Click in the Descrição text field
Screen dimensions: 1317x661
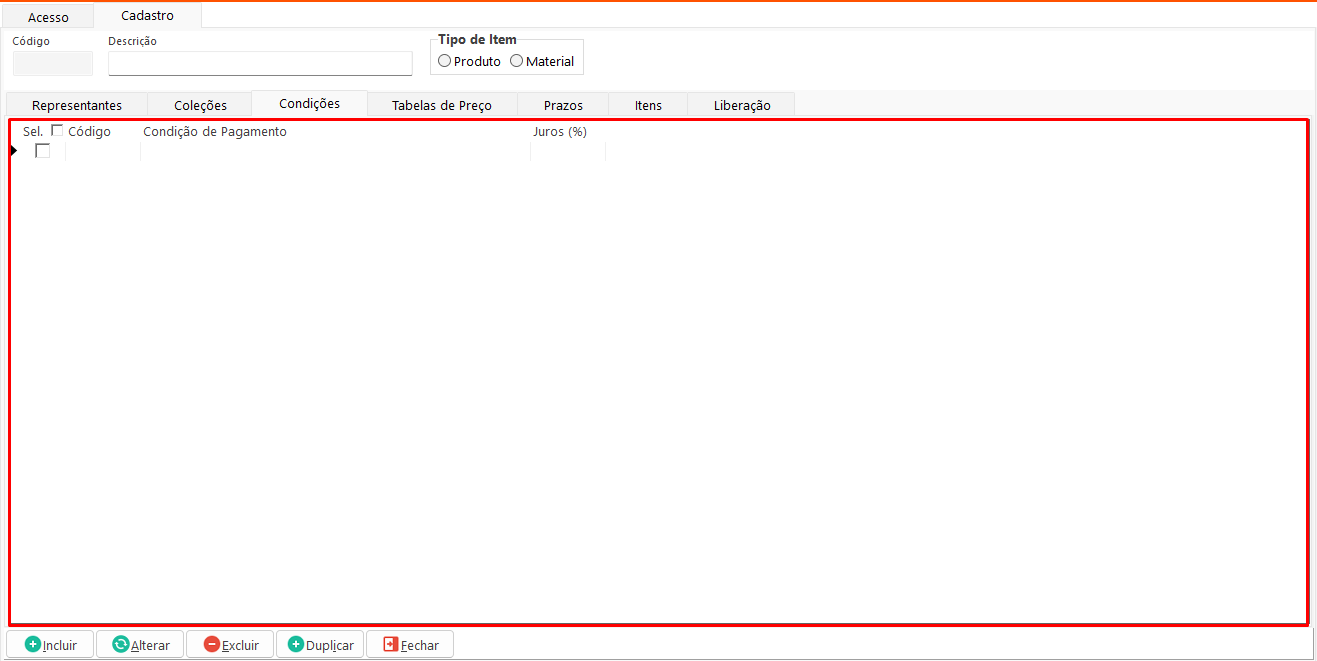[x=260, y=64]
